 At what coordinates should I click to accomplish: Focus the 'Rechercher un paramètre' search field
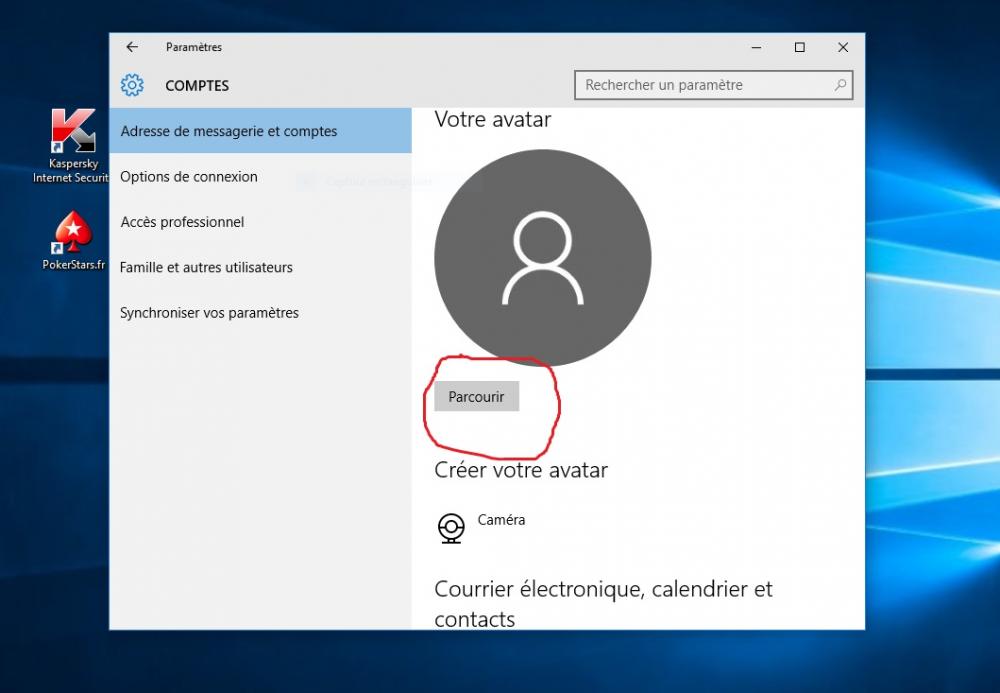click(x=705, y=85)
